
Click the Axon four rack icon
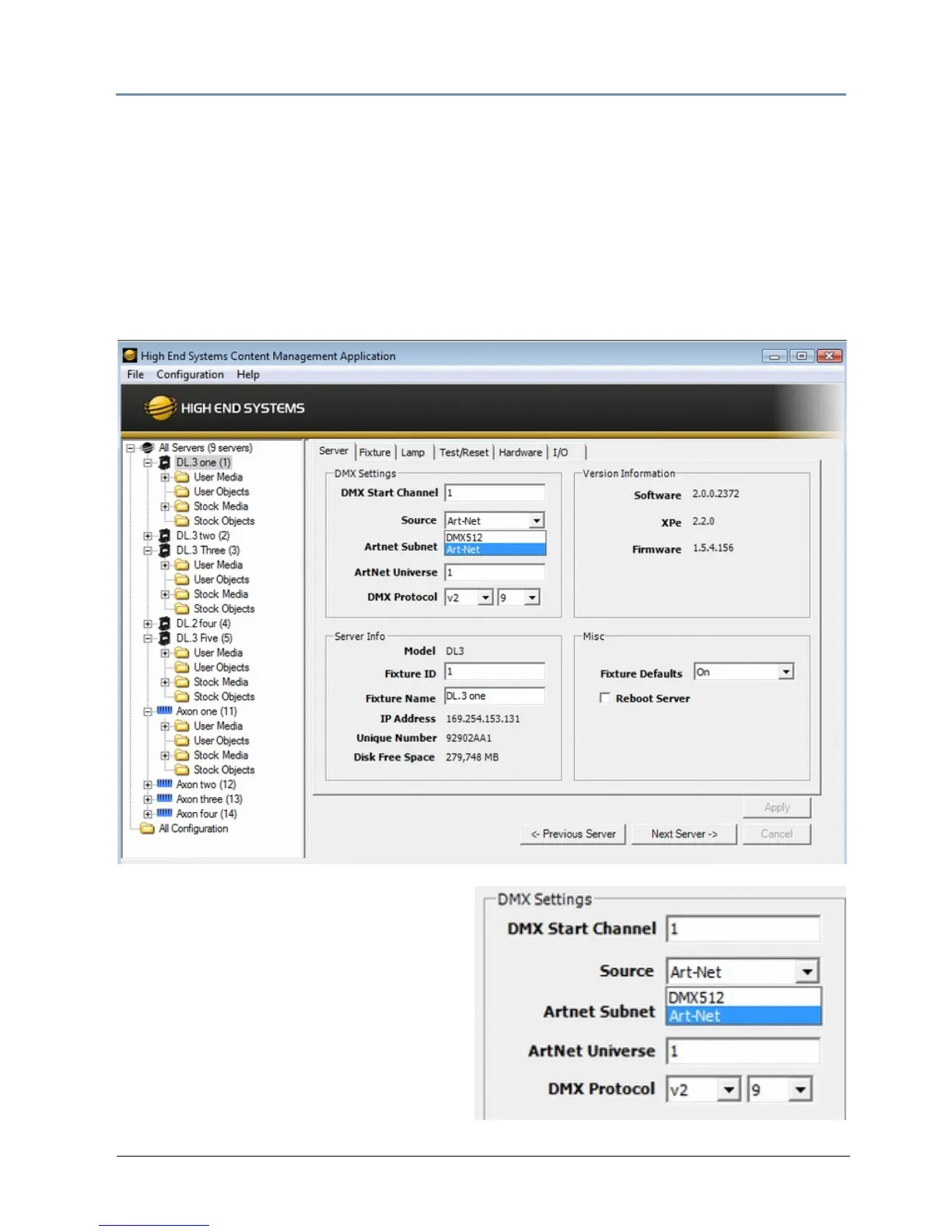point(164,814)
